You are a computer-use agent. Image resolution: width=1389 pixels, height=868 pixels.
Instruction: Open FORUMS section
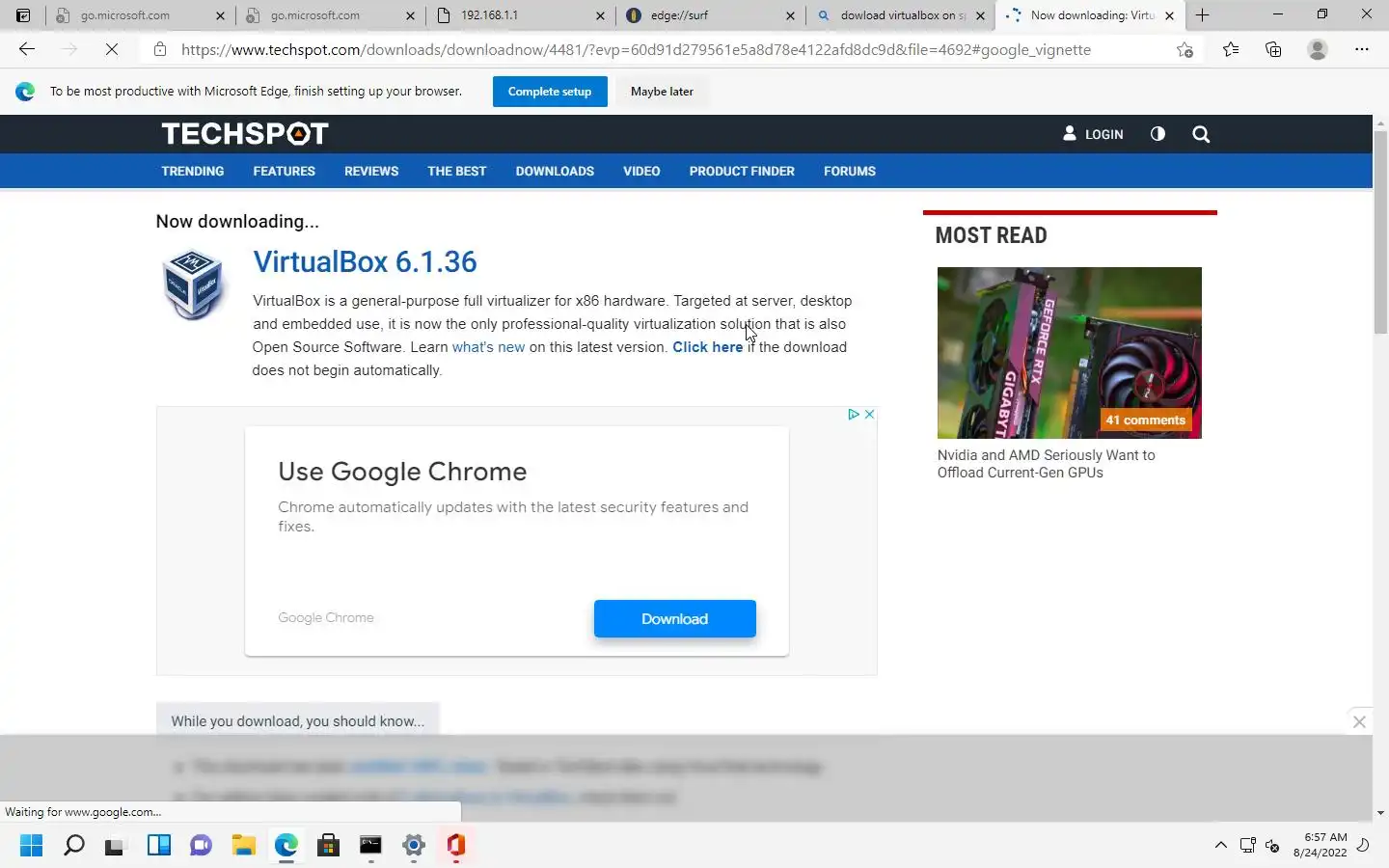[850, 171]
